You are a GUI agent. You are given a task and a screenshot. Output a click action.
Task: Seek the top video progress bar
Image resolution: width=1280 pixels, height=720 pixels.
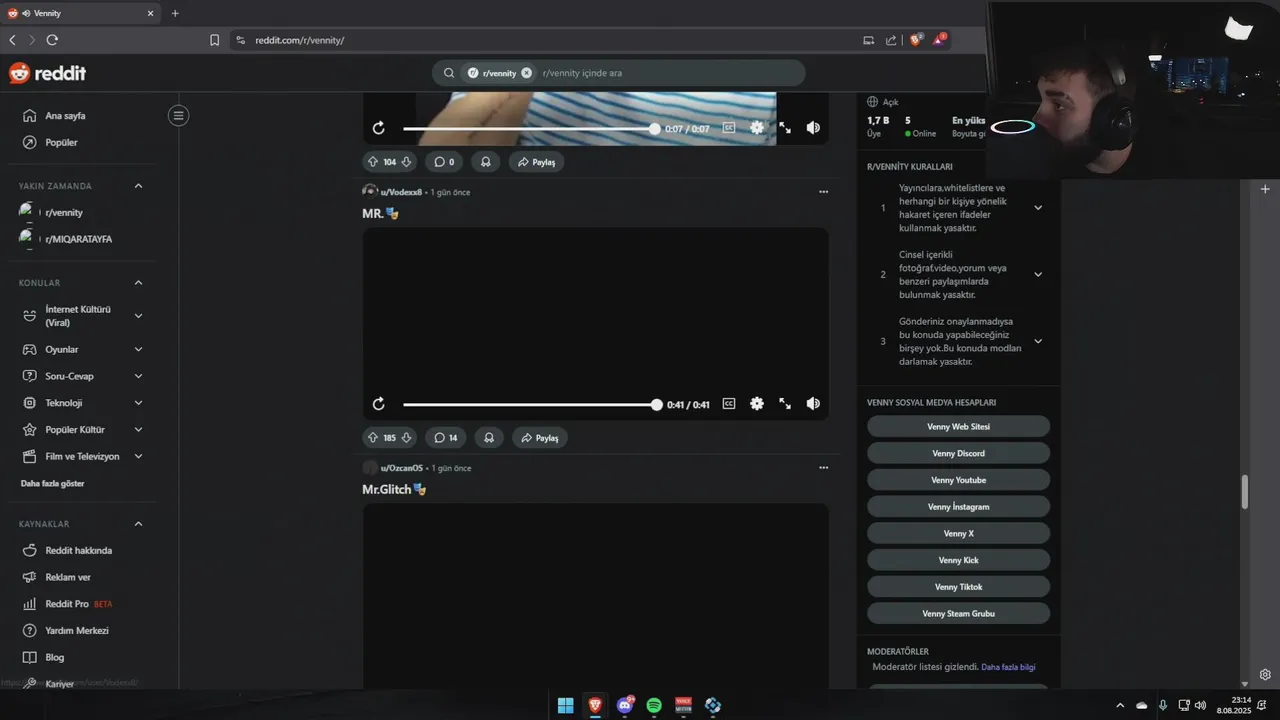tap(530, 128)
